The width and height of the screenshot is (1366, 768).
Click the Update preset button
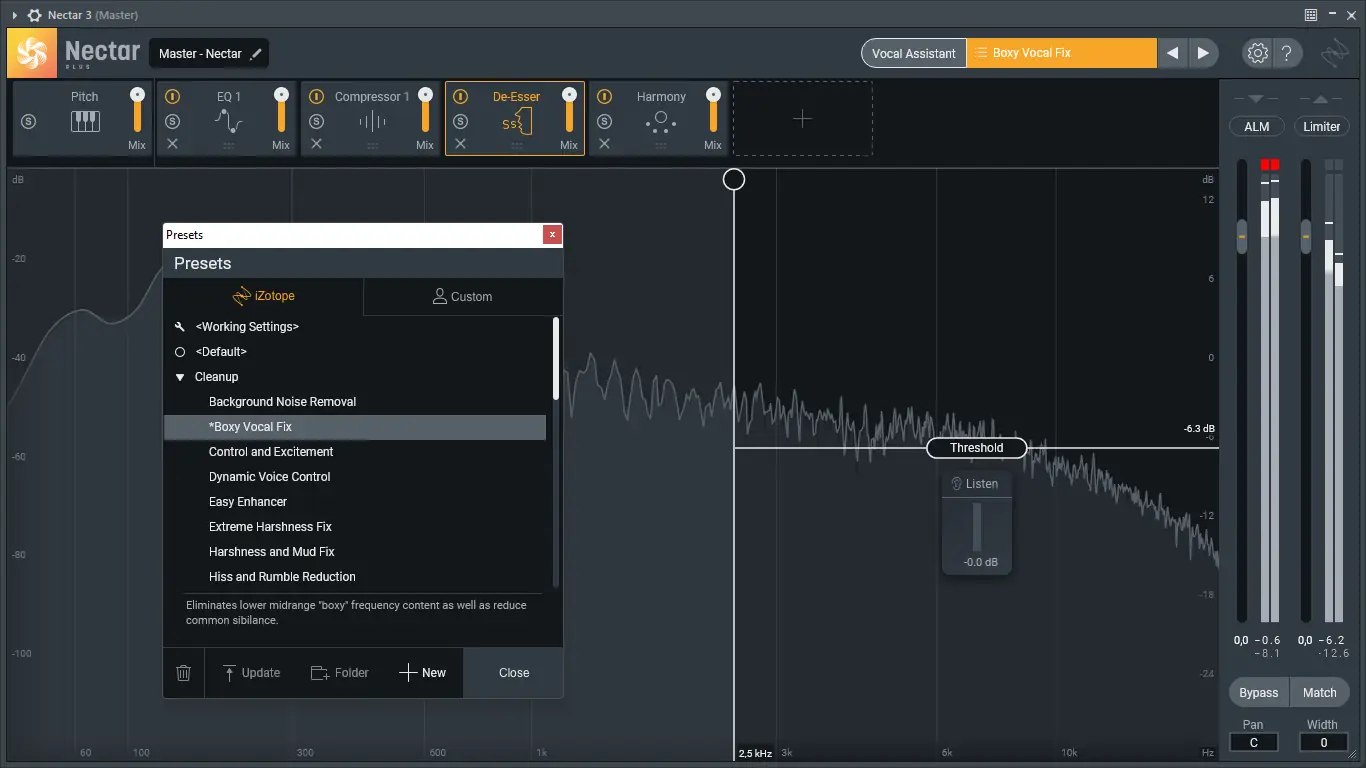pos(251,673)
